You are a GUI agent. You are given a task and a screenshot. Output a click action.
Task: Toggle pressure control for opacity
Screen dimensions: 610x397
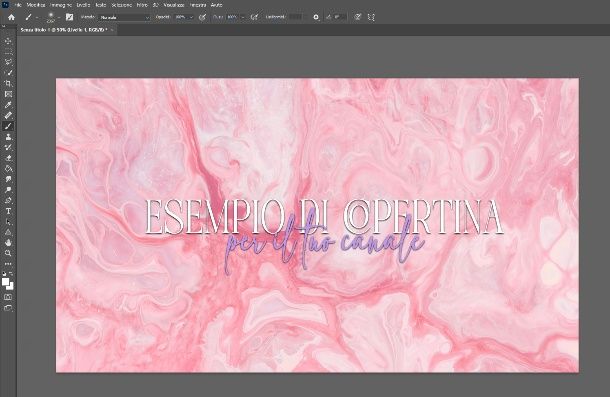click(202, 17)
